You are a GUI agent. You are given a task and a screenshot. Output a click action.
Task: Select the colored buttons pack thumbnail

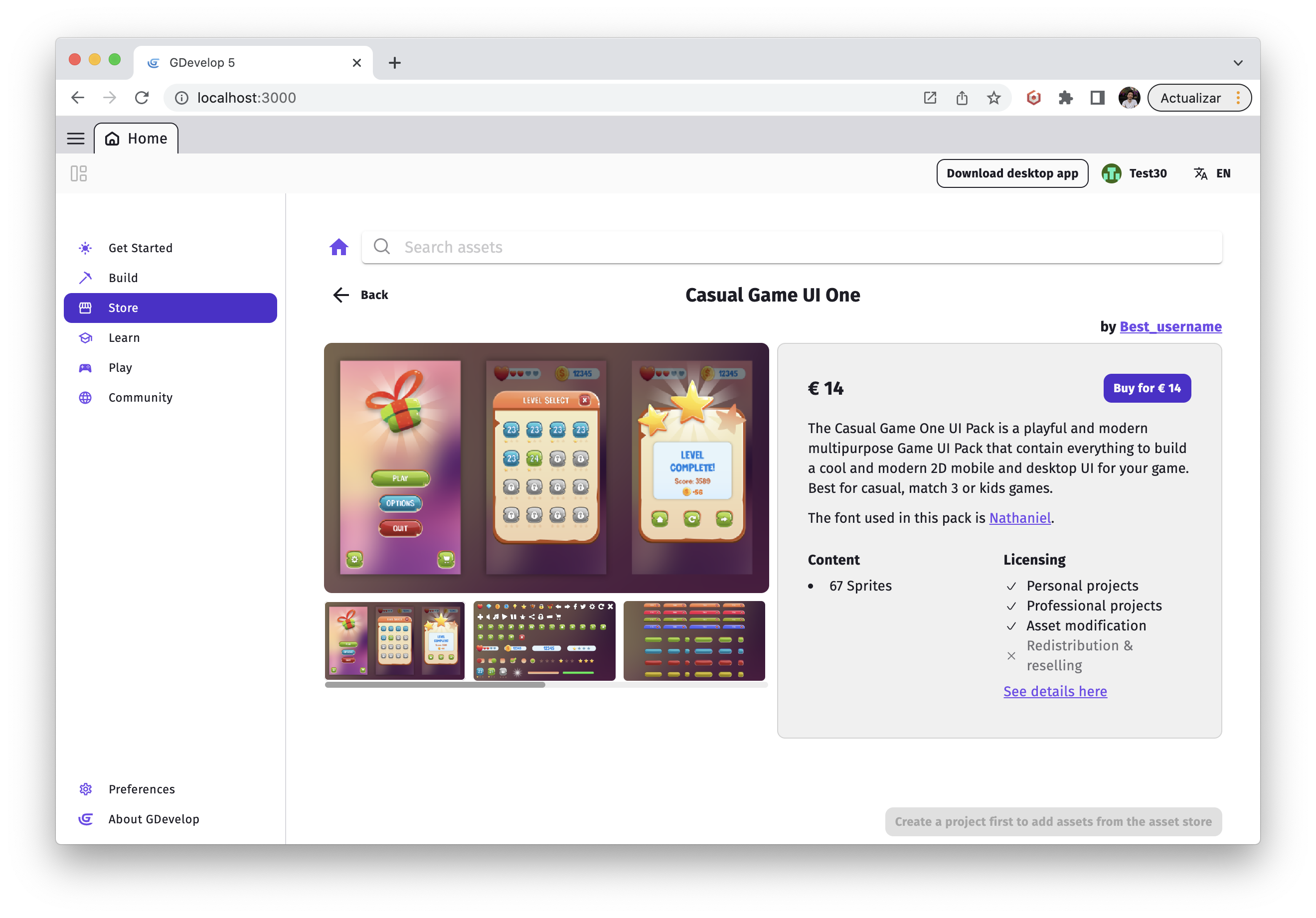(693, 640)
